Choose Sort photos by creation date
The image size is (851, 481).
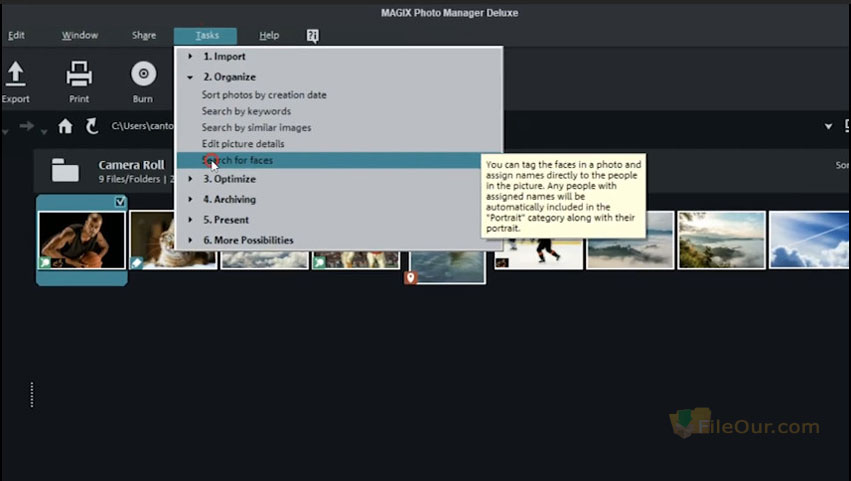[264, 94]
